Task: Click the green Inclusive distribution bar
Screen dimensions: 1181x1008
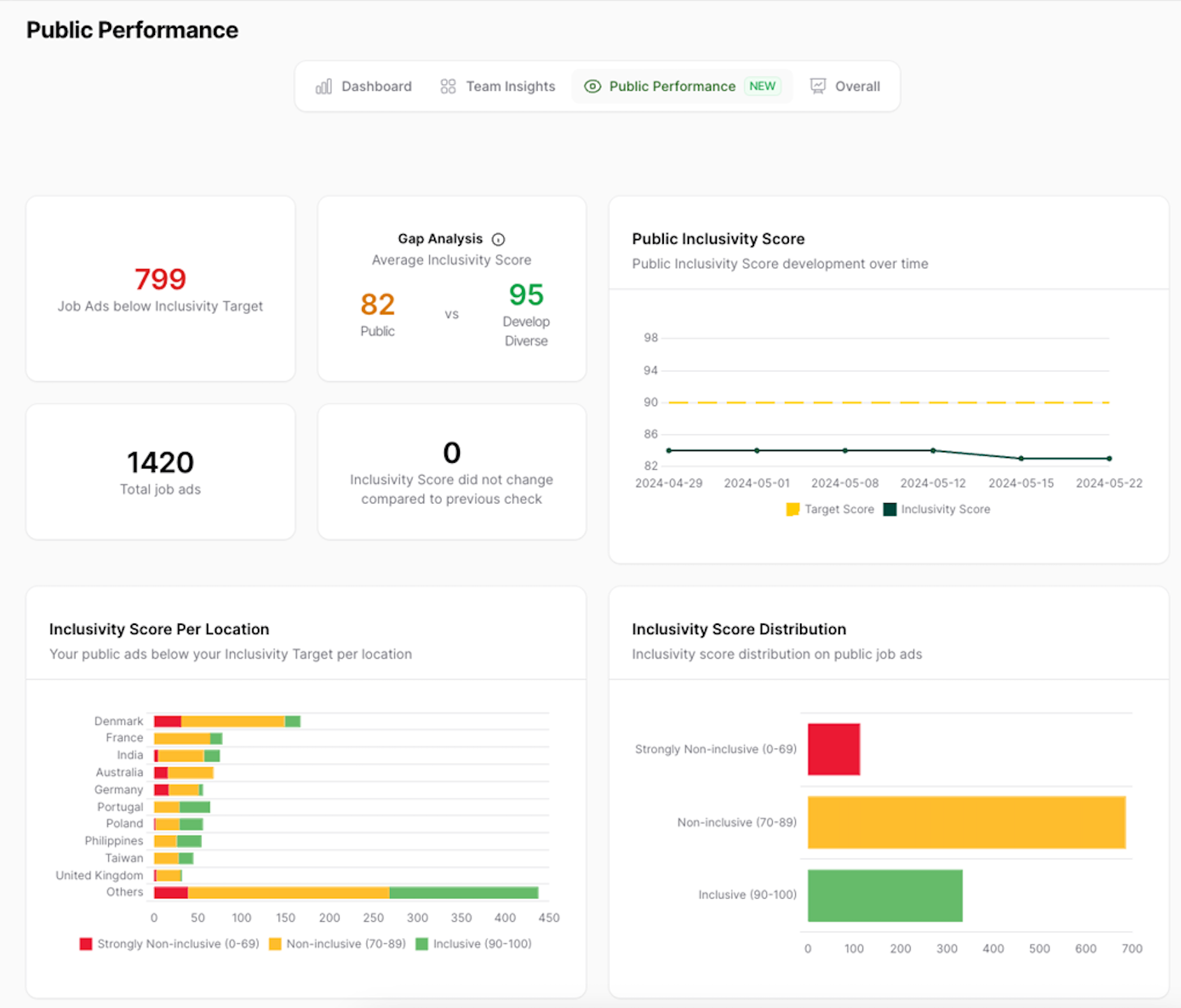Action: click(x=885, y=895)
